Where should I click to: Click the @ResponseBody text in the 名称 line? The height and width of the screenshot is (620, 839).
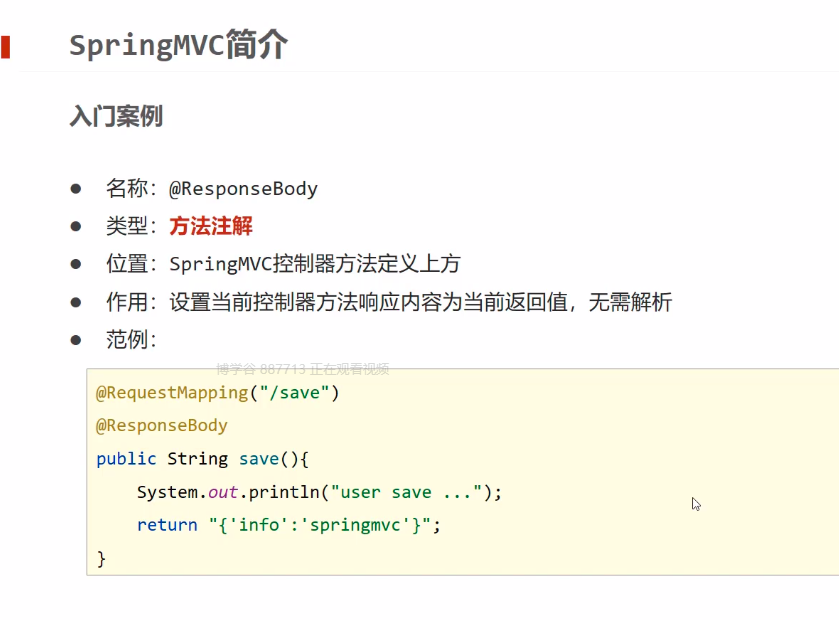coord(243,189)
